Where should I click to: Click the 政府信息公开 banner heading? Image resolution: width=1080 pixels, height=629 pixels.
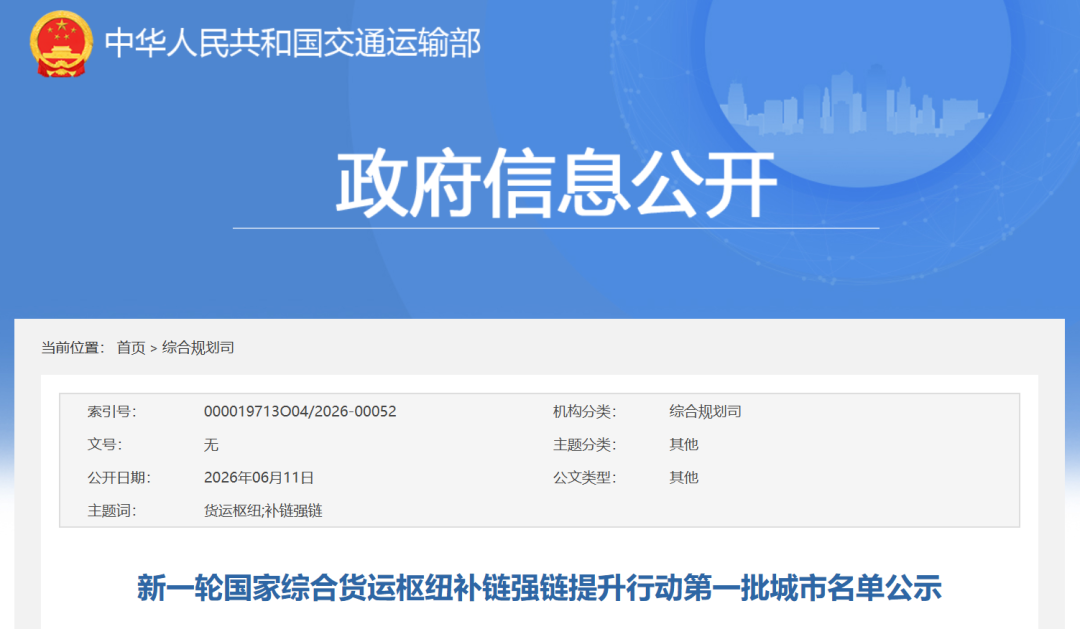(556, 183)
